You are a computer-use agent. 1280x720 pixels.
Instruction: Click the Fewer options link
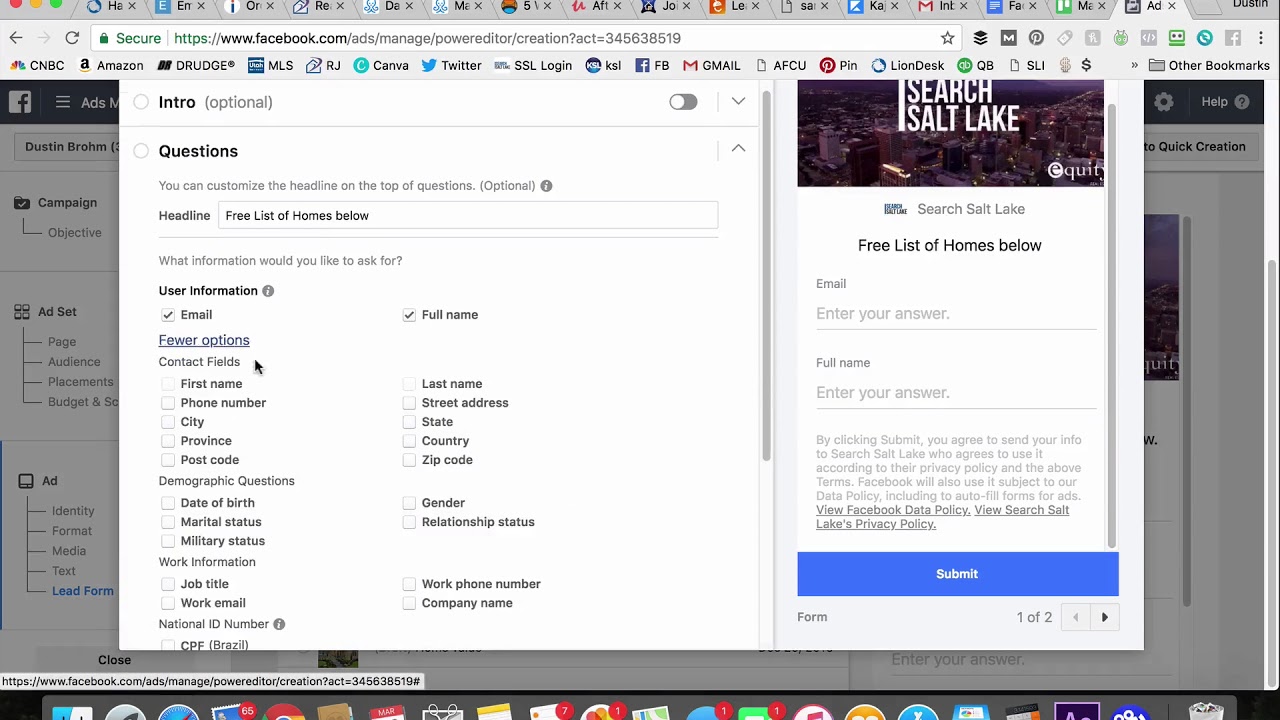click(204, 340)
